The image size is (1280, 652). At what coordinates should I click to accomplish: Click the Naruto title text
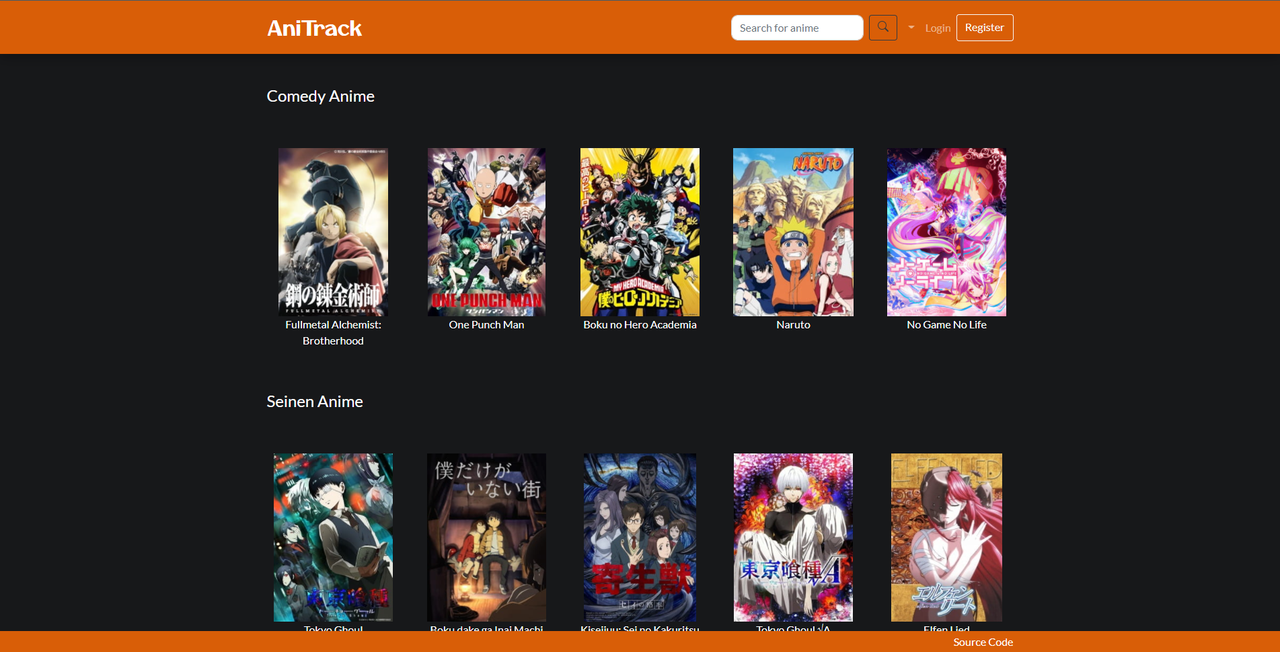pyautogui.click(x=793, y=325)
